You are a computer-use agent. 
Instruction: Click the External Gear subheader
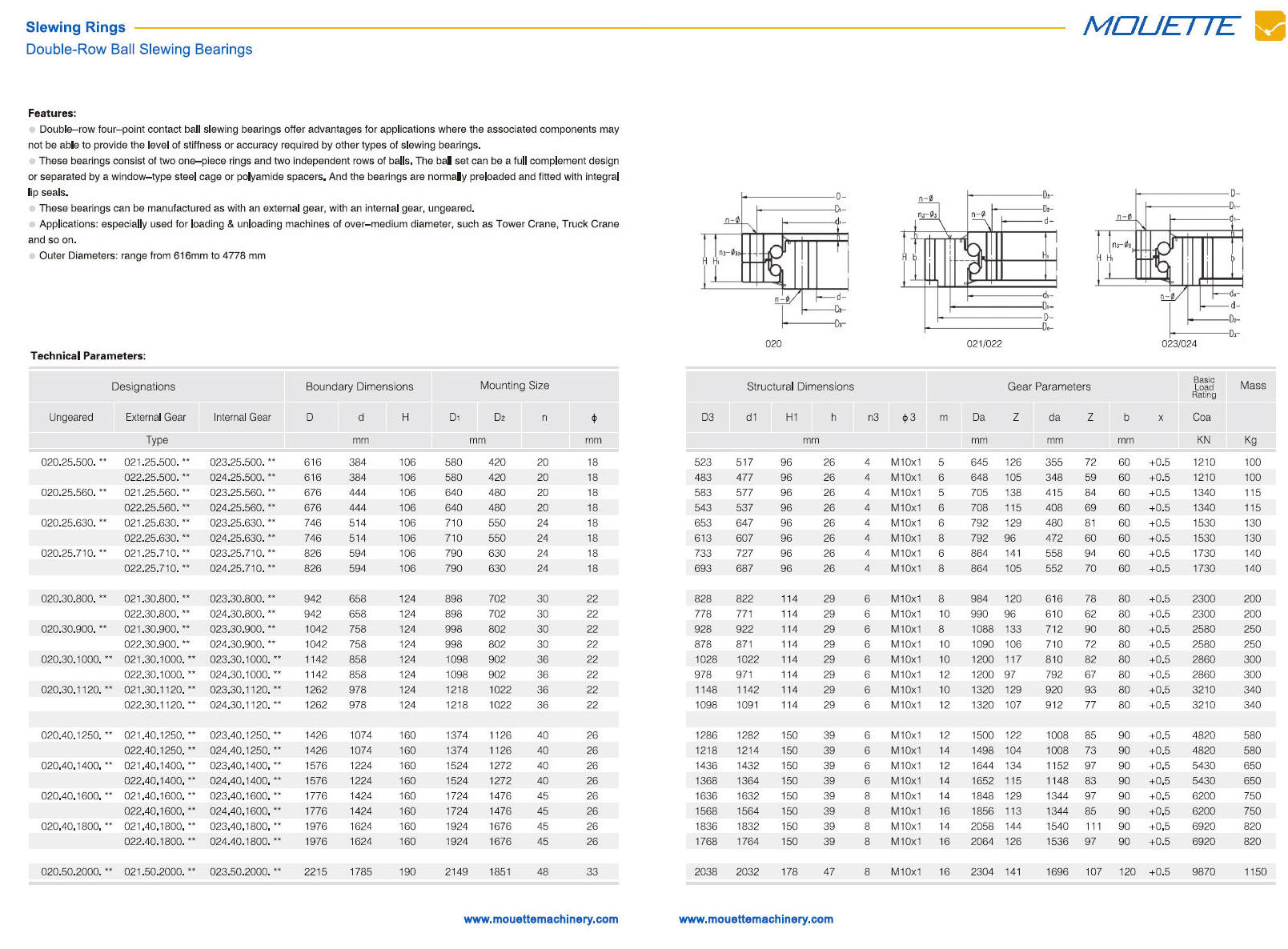[155, 418]
